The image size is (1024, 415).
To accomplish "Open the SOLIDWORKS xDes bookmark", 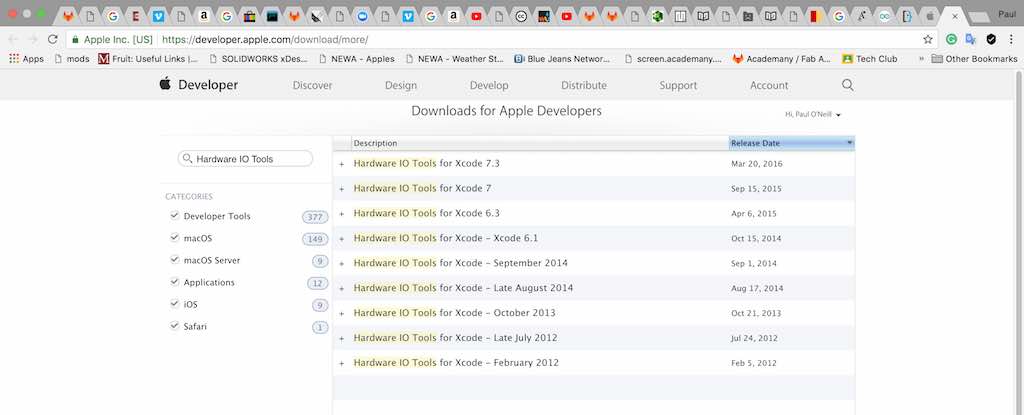I will 259,59.
